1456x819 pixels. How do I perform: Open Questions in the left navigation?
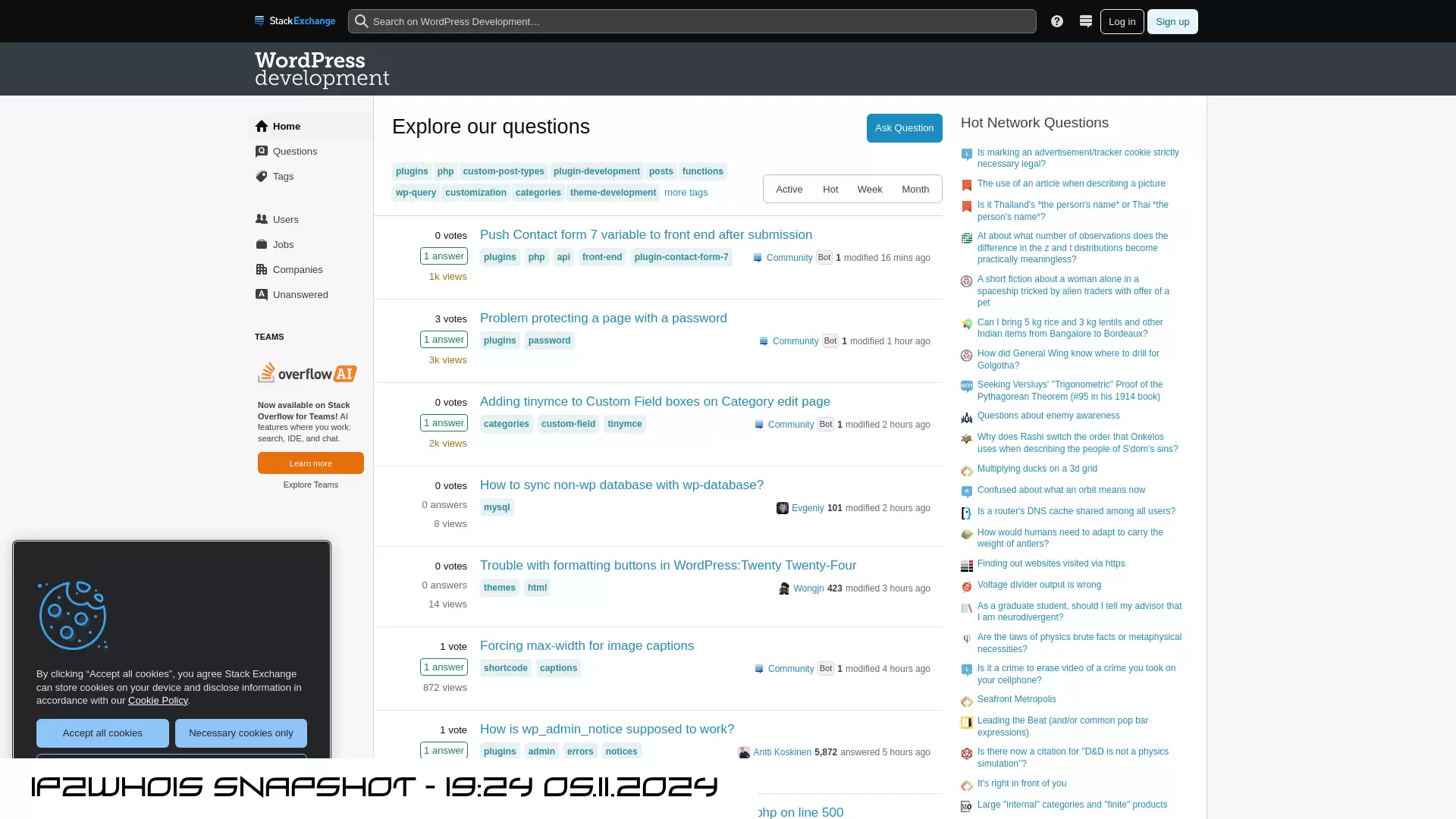tap(311, 151)
